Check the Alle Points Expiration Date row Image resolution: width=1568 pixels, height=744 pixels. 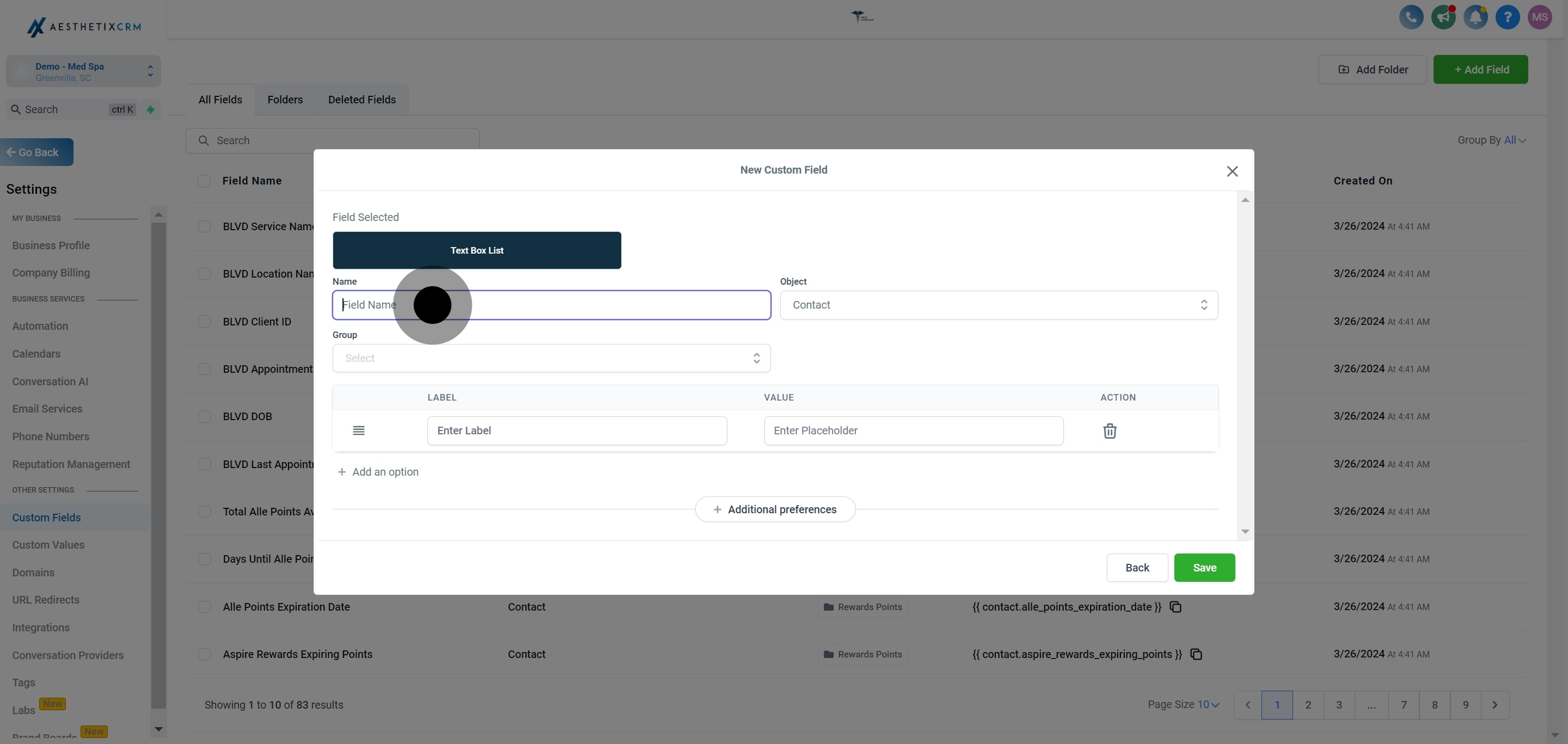204,607
